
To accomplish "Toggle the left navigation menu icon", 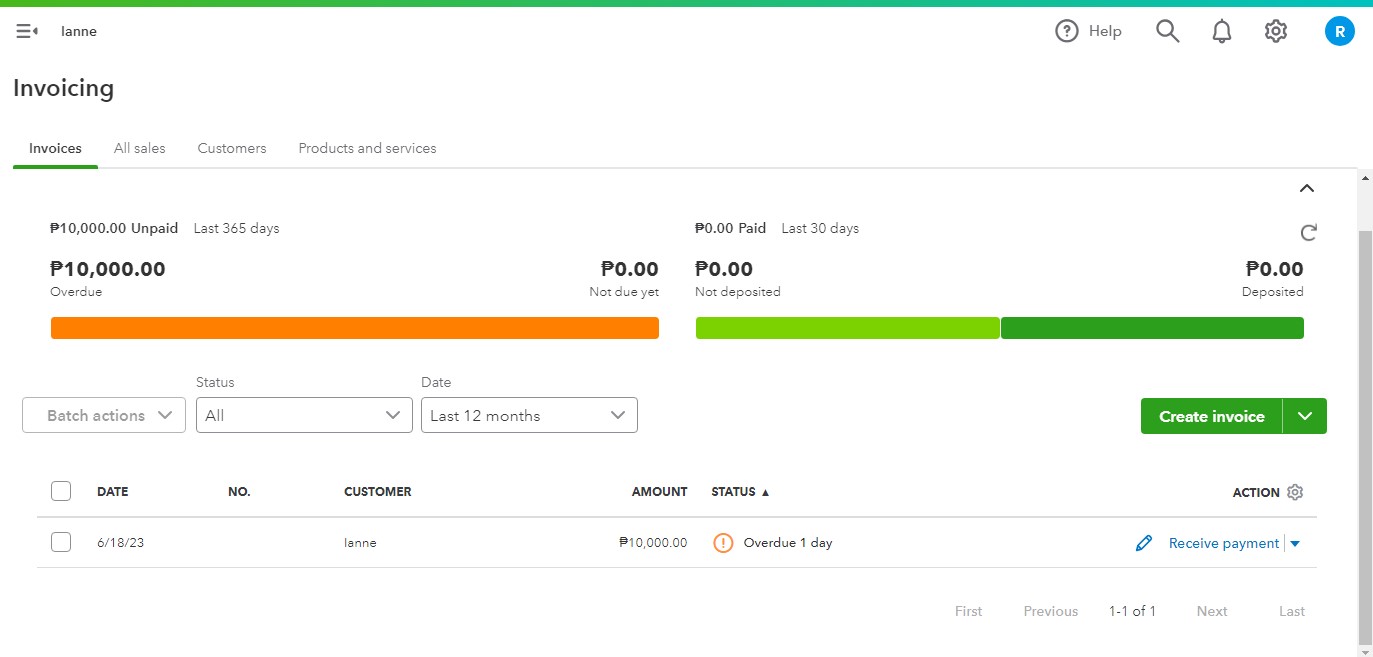I will pyautogui.click(x=27, y=31).
